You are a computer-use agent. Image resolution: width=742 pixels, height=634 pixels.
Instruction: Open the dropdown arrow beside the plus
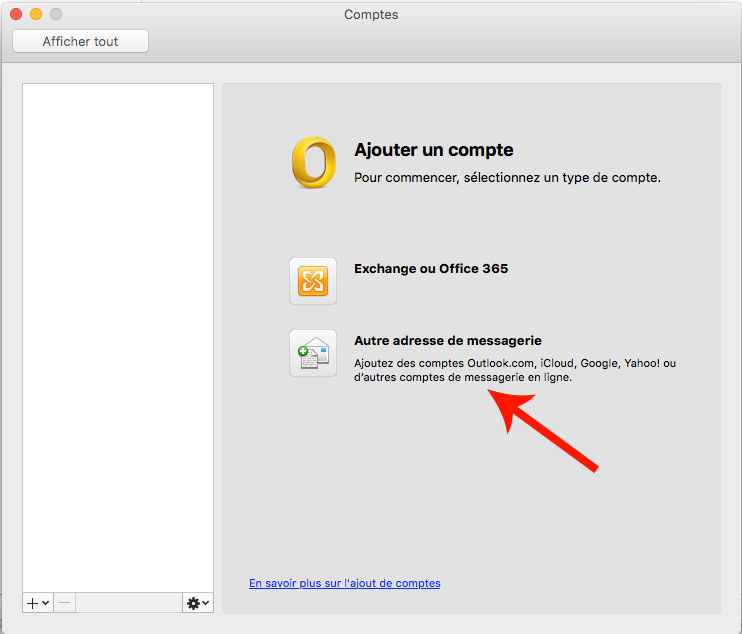46,603
